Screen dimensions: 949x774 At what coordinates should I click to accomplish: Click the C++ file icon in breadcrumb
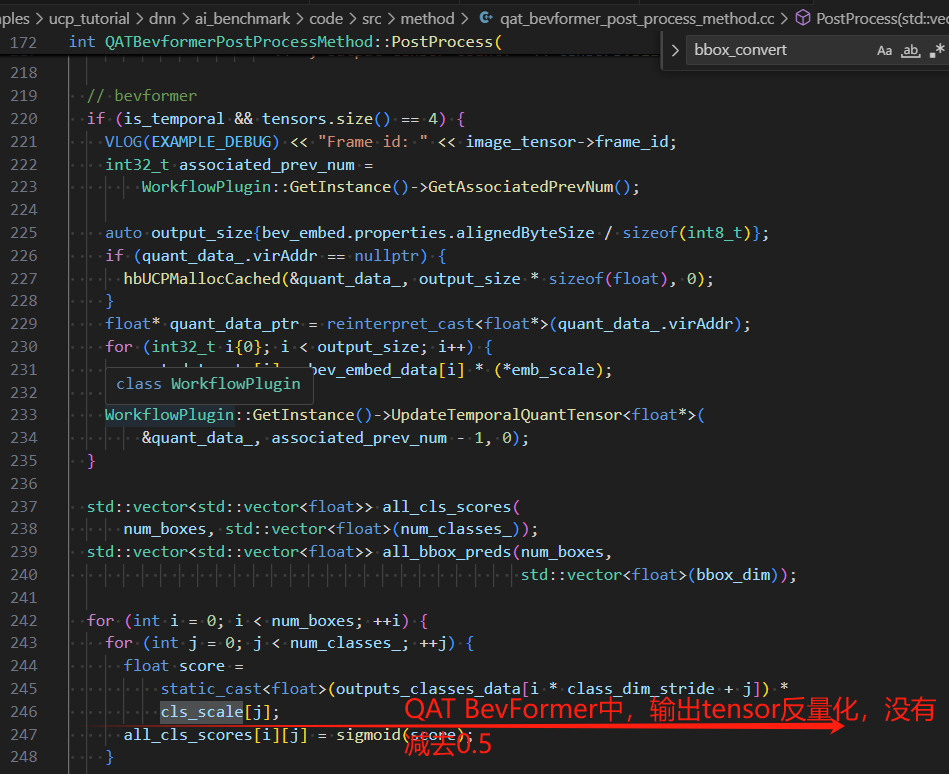[486, 18]
